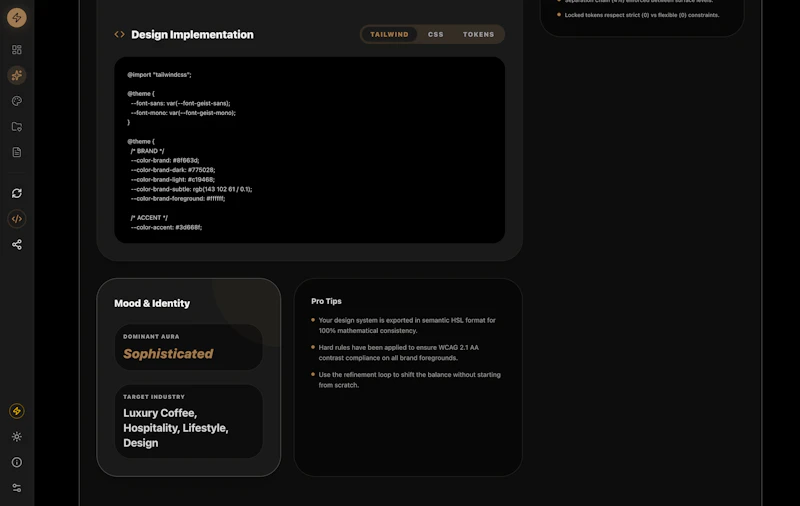Screen dimensions: 800x506
Task: Click the tip about semantic HSL format
Action: 407,325
